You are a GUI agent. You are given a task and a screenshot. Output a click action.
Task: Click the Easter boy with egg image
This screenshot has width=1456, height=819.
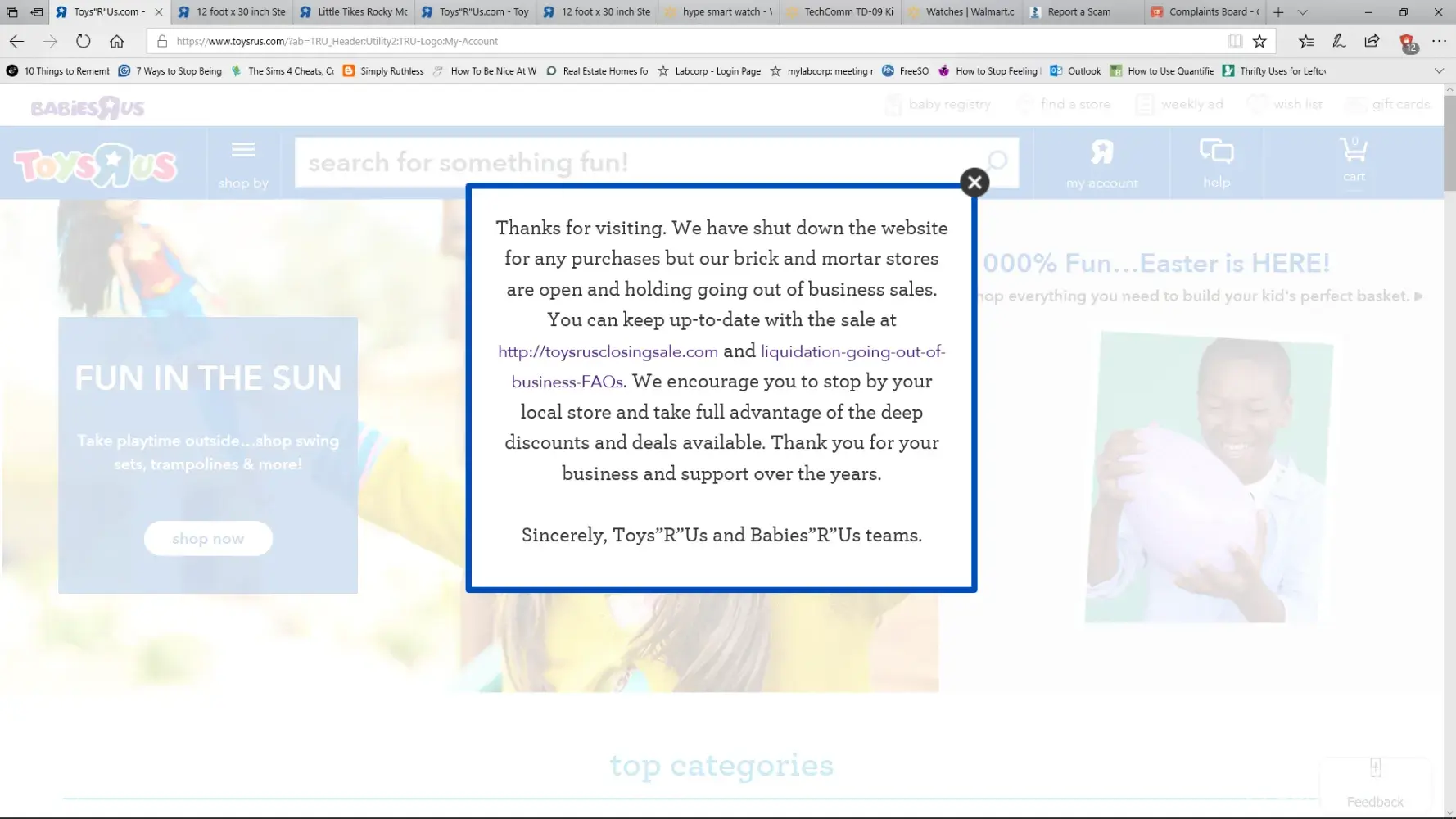coord(1209,477)
